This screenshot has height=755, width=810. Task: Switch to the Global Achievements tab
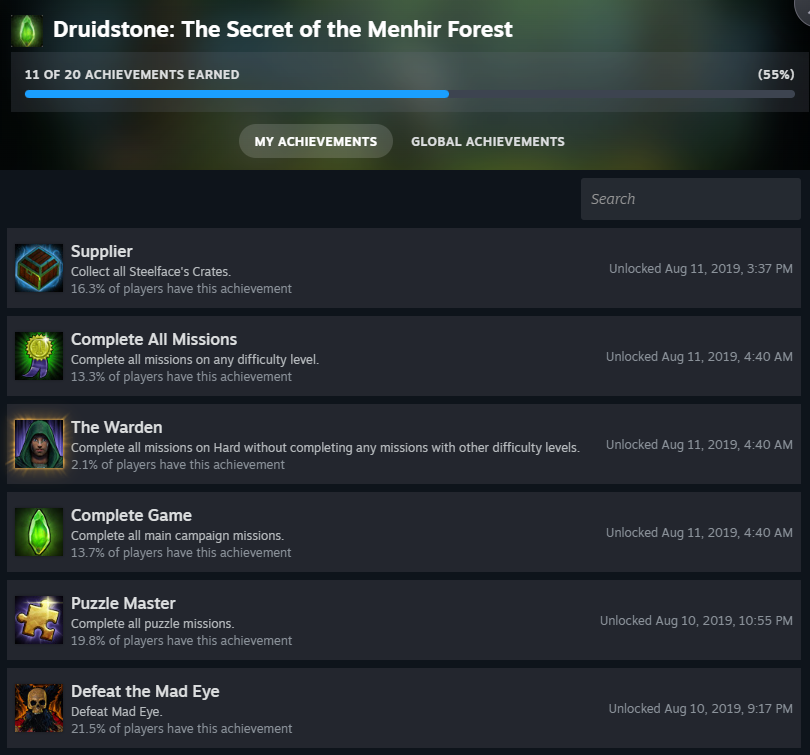488,141
